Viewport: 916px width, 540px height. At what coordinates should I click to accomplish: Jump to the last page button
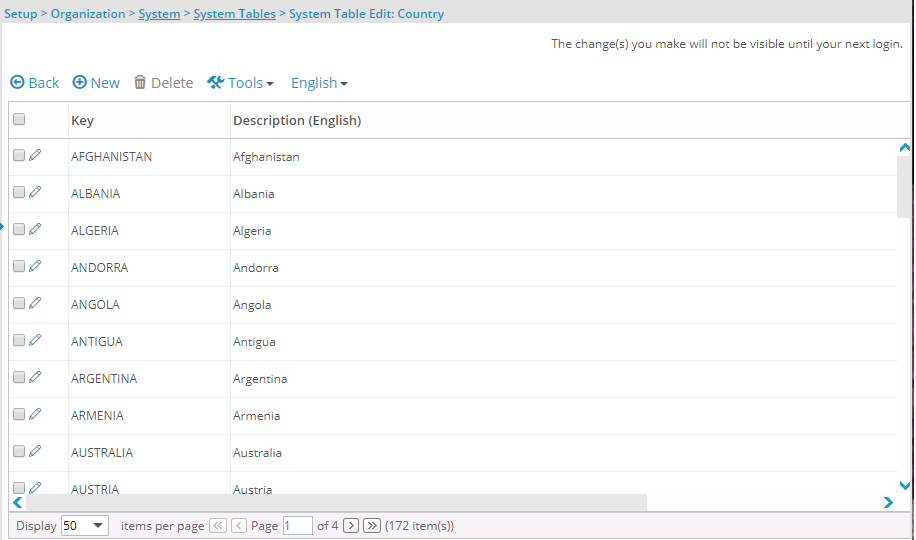pyautogui.click(x=372, y=525)
